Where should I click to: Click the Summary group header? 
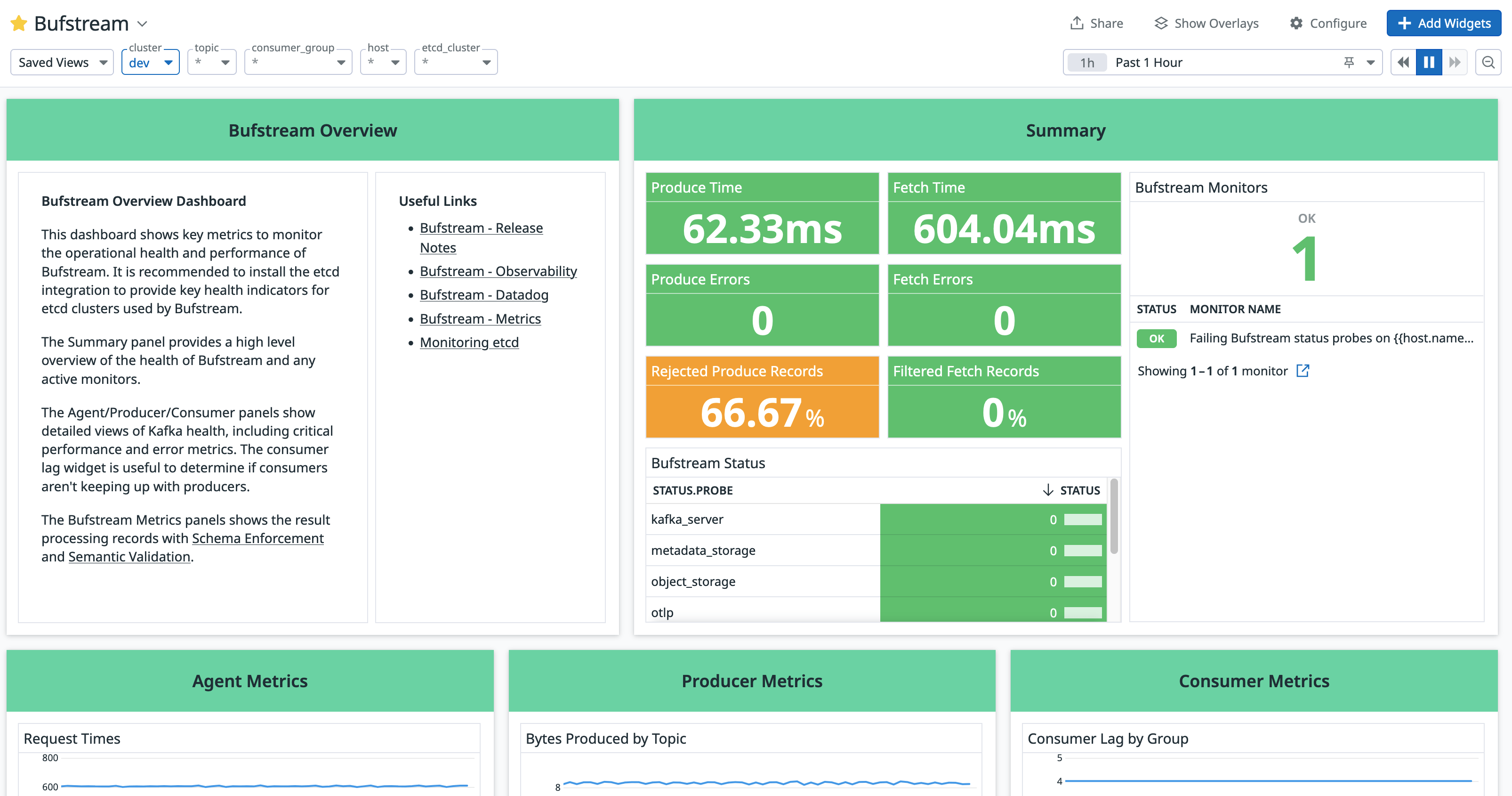point(1065,130)
